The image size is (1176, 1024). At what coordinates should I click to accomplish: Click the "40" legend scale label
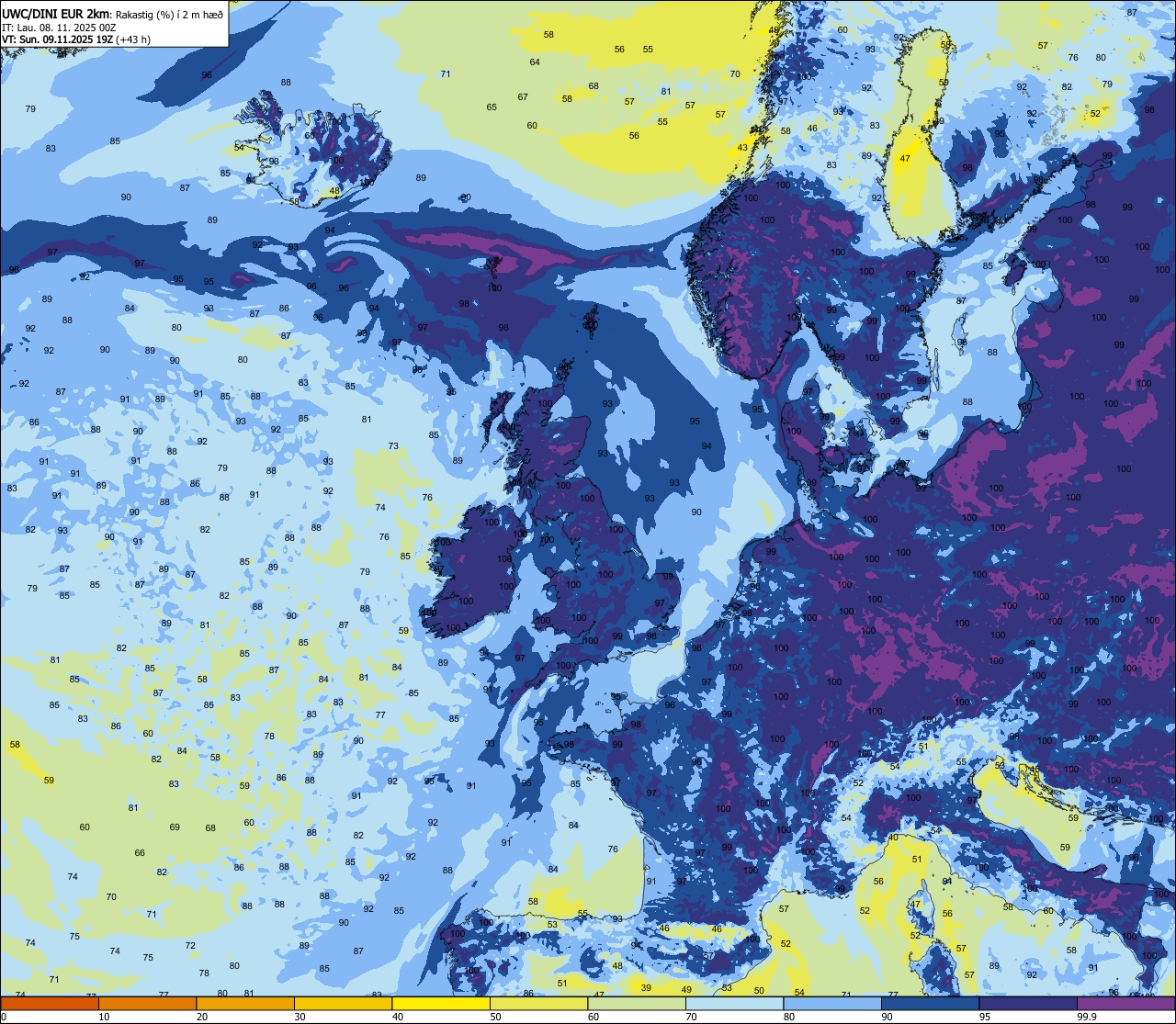pos(398,1017)
